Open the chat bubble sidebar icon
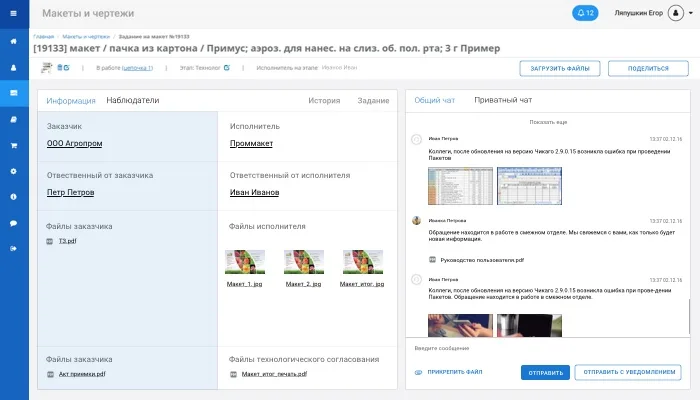 tap(13, 223)
